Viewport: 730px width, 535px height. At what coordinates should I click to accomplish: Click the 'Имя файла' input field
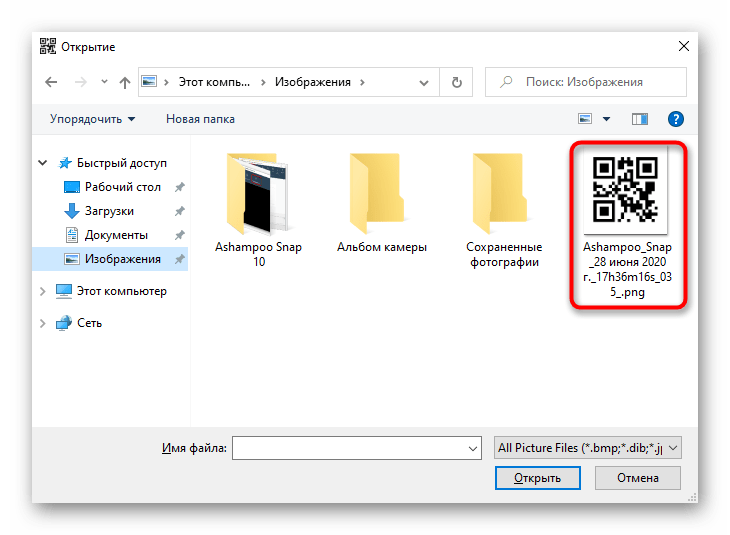(x=357, y=448)
